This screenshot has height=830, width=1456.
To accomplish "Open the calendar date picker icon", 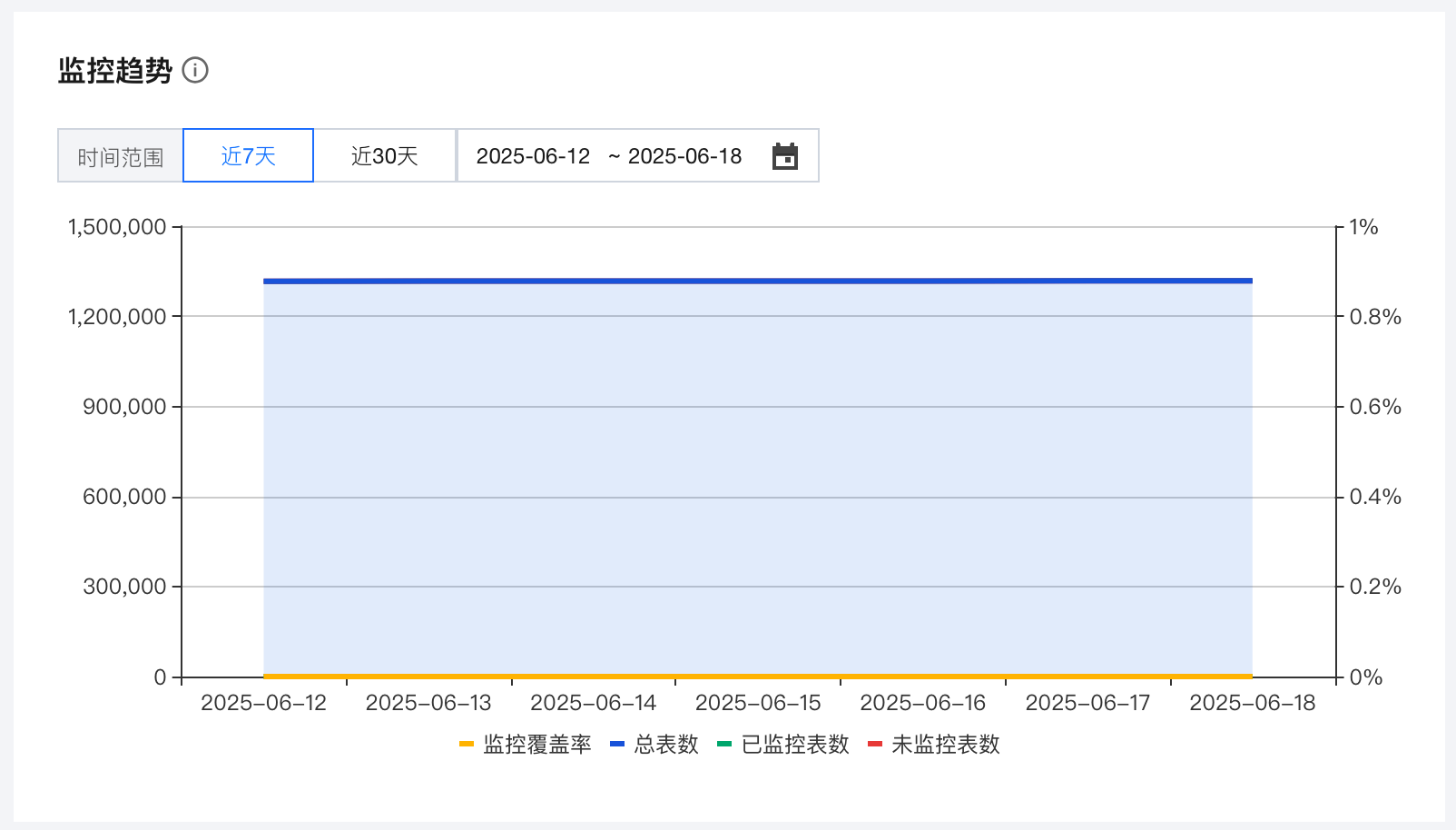I will coord(784,156).
